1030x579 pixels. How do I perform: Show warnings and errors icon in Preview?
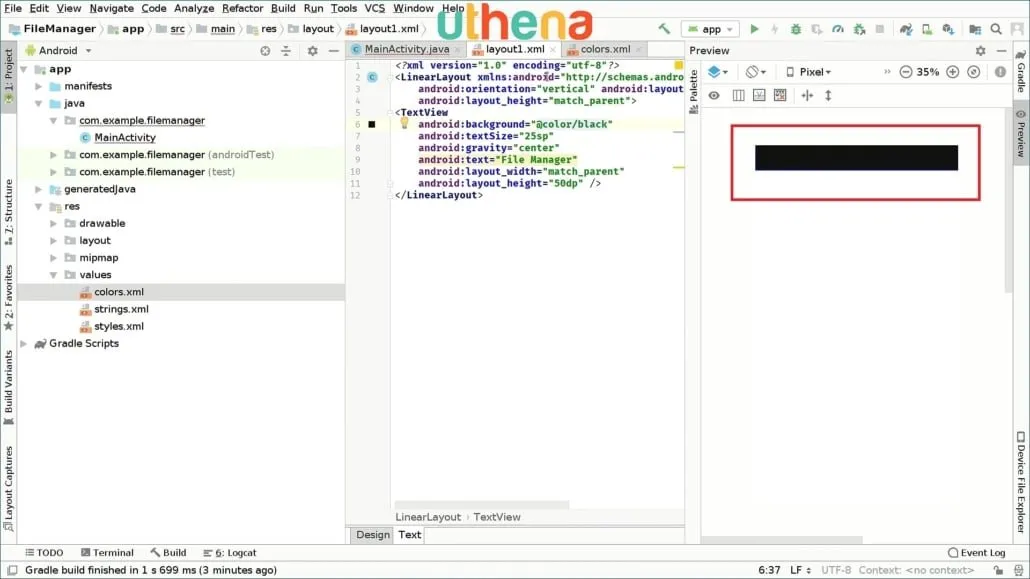tap(1000, 72)
